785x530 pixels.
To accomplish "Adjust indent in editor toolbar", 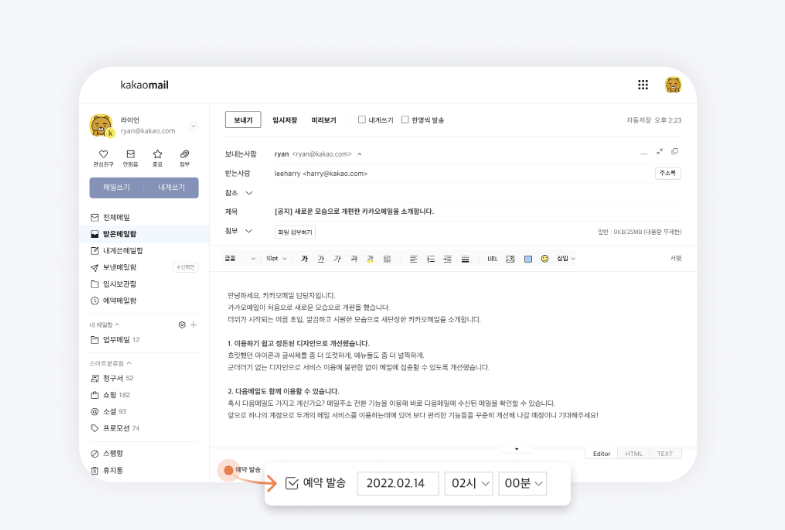I will (448, 259).
